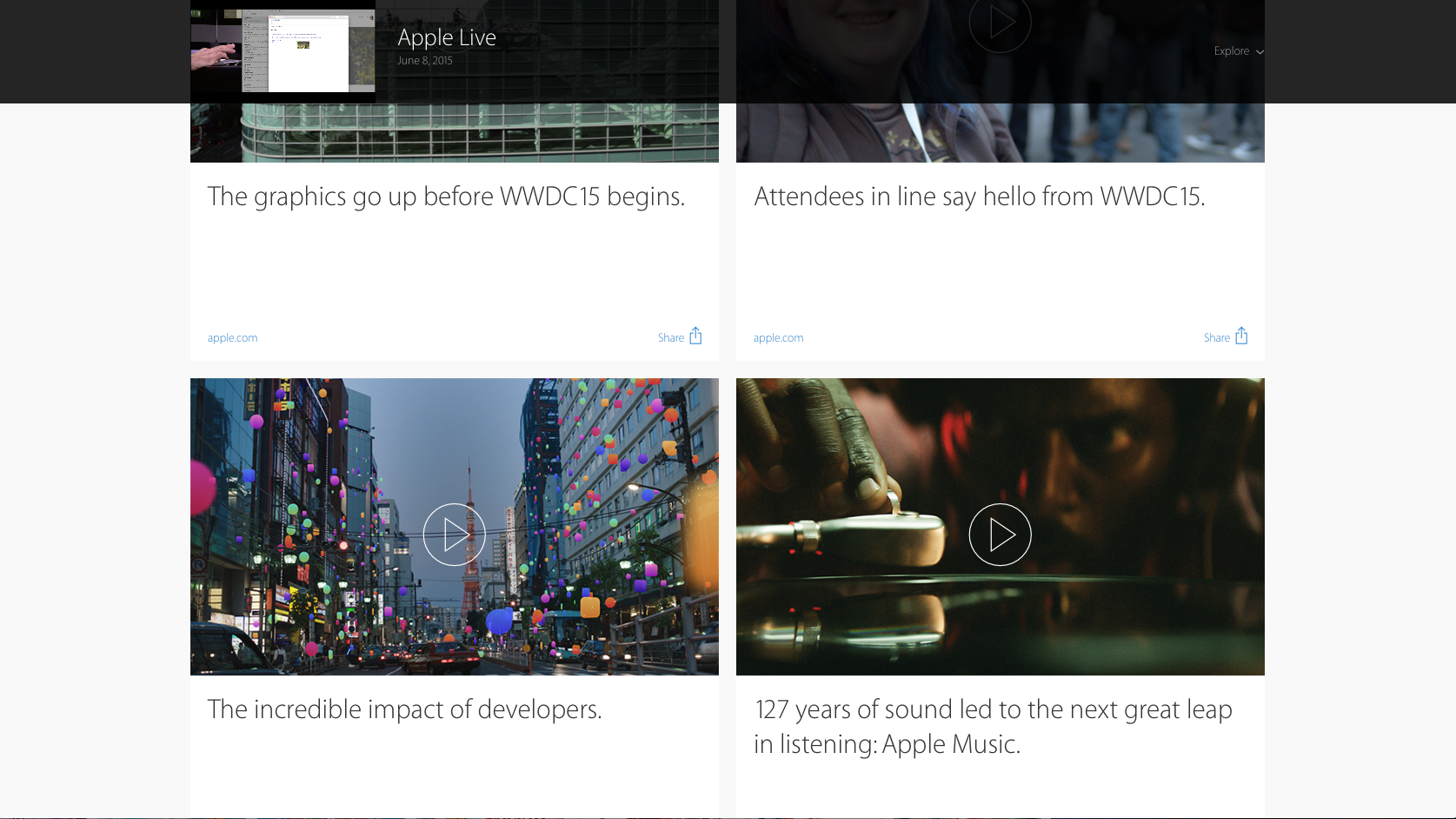The width and height of the screenshot is (1456, 819).
Task: Share the attendees in line card
Action: click(x=1226, y=336)
